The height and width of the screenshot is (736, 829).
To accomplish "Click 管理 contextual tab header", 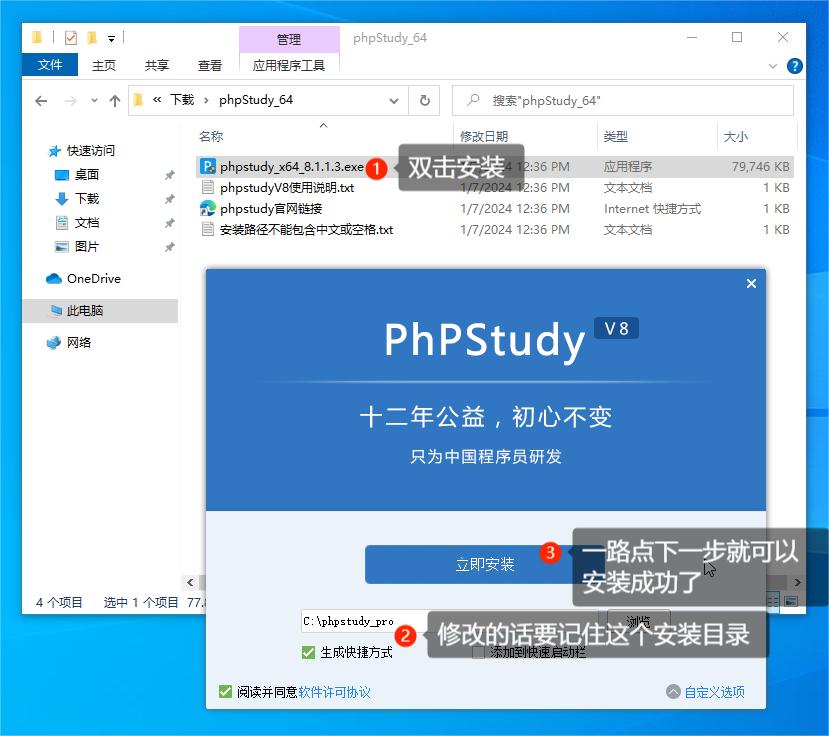I will click(x=289, y=39).
